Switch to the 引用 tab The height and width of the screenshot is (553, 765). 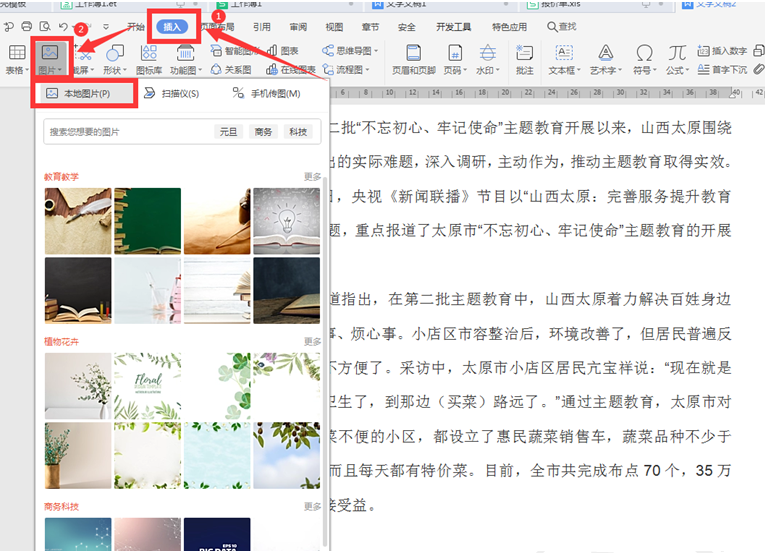[262, 27]
